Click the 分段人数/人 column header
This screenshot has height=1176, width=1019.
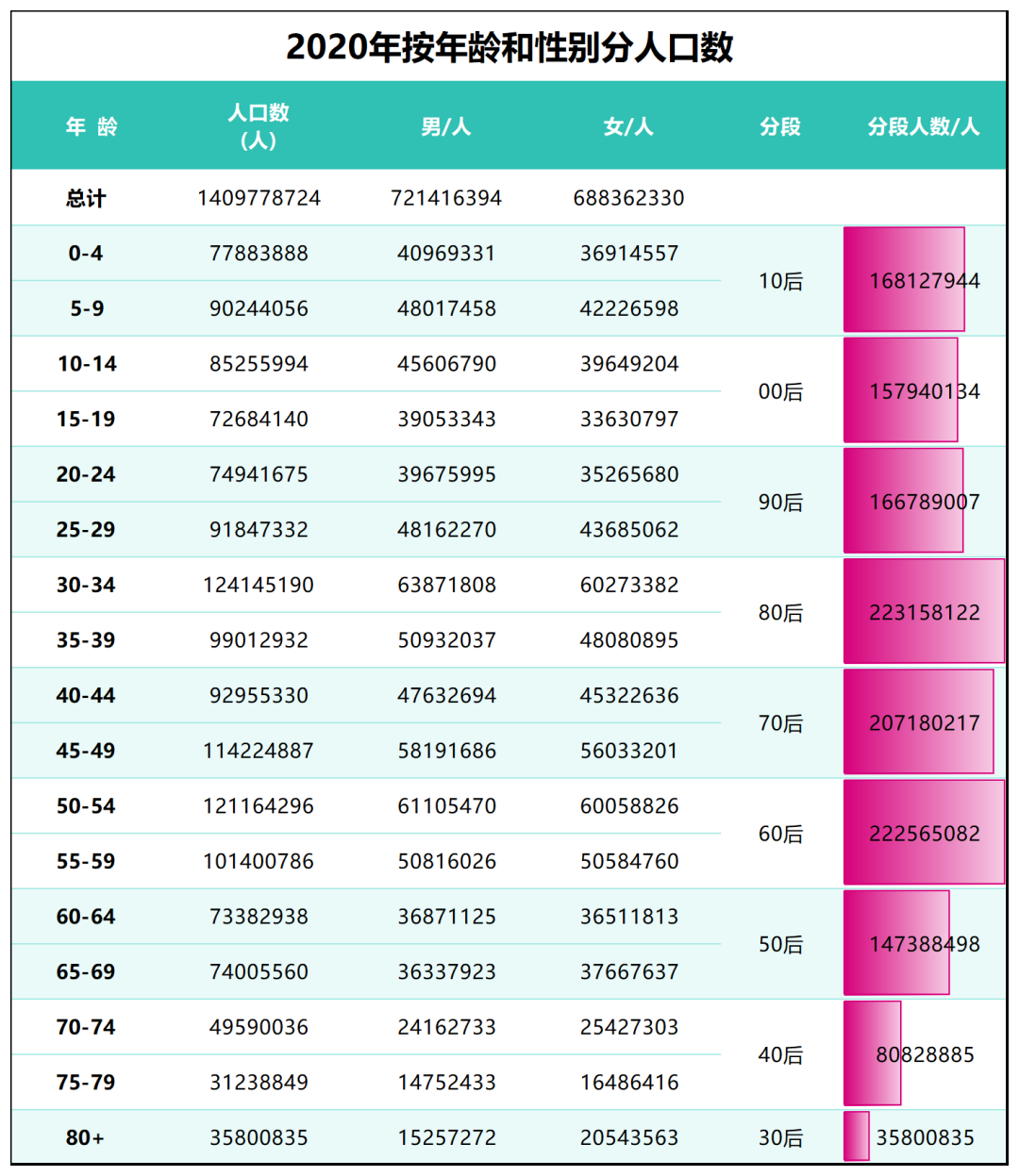[x=924, y=126]
